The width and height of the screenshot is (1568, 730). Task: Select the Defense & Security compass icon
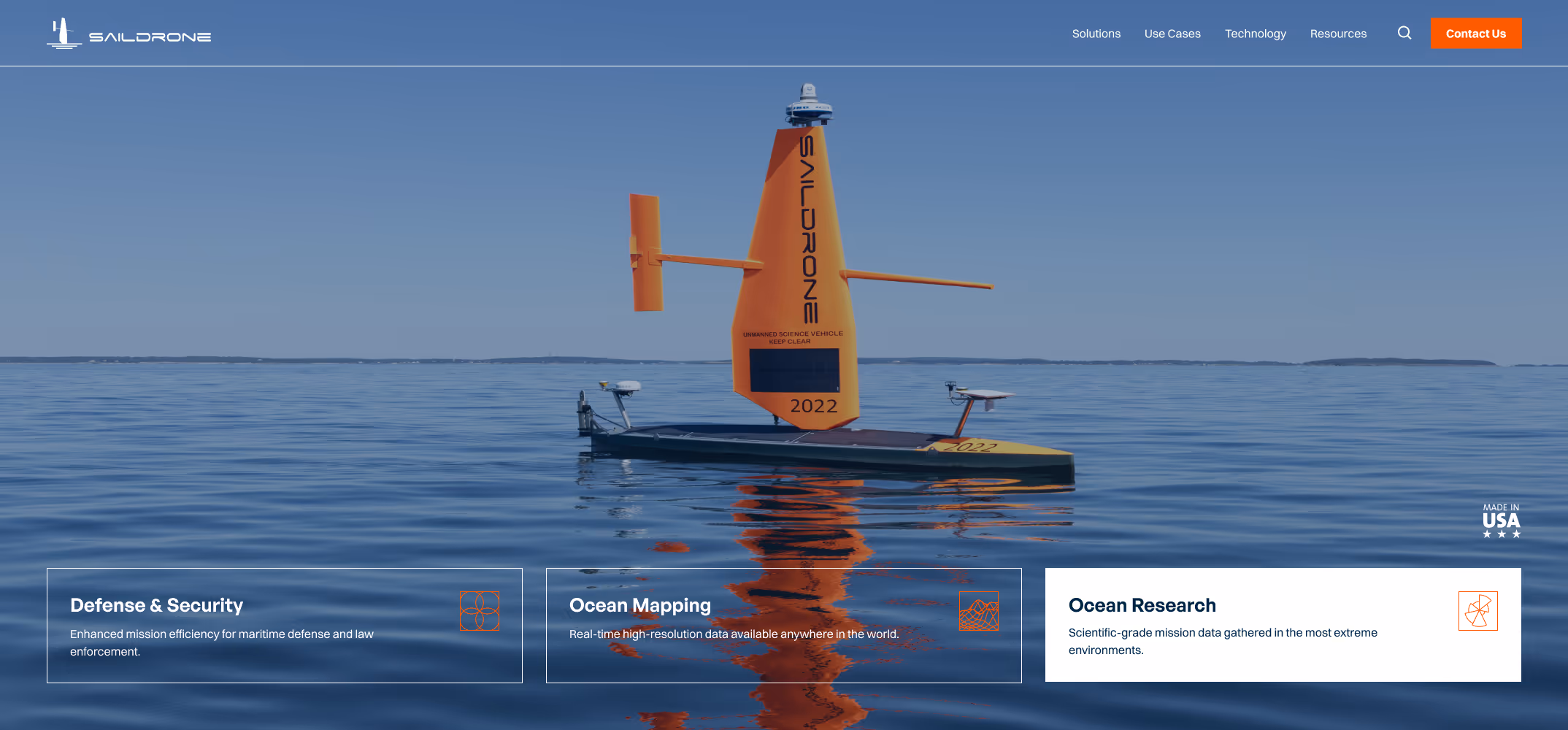pos(480,610)
